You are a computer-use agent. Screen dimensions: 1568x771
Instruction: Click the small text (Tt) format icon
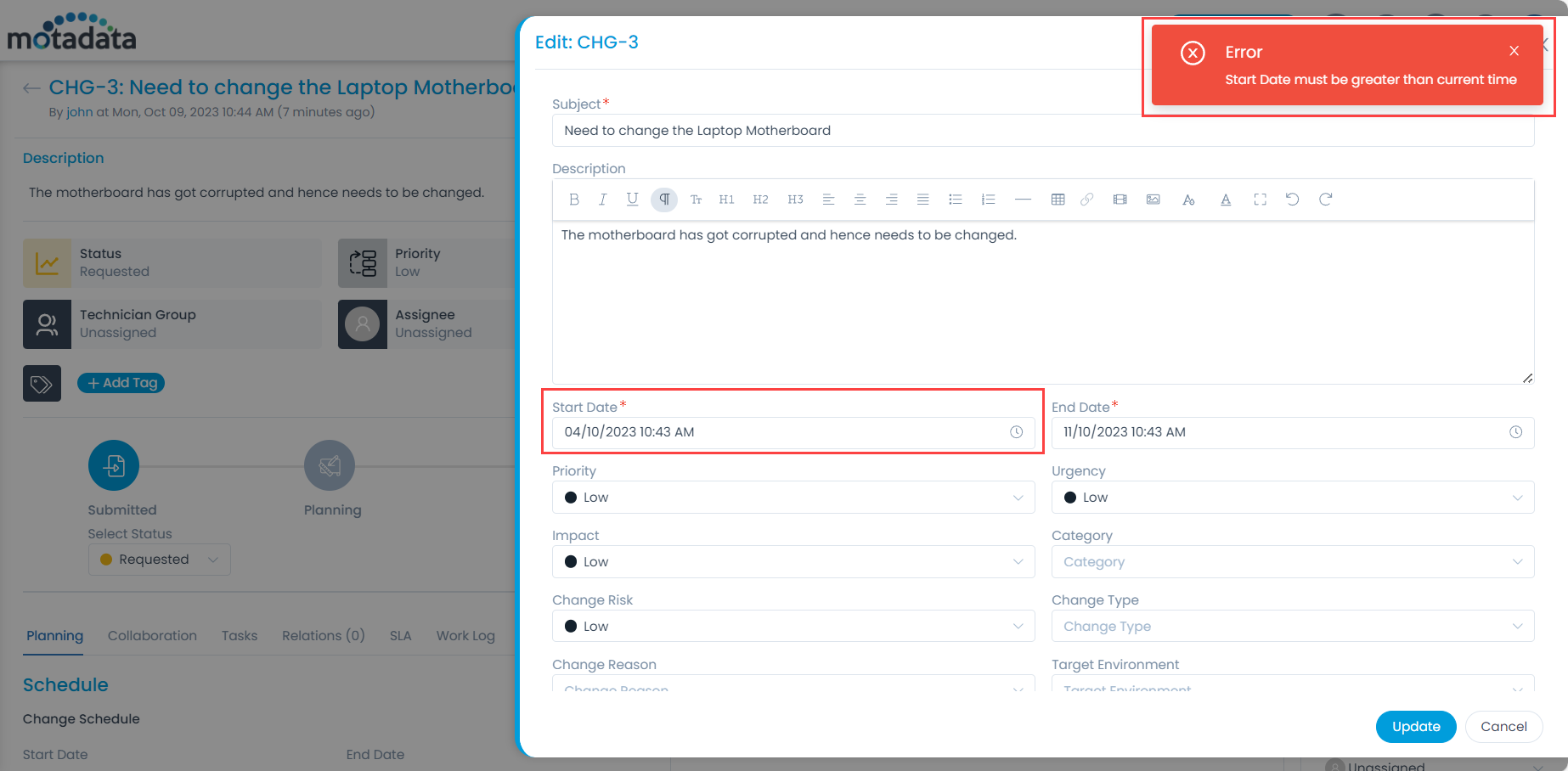[x=696, y=200]
